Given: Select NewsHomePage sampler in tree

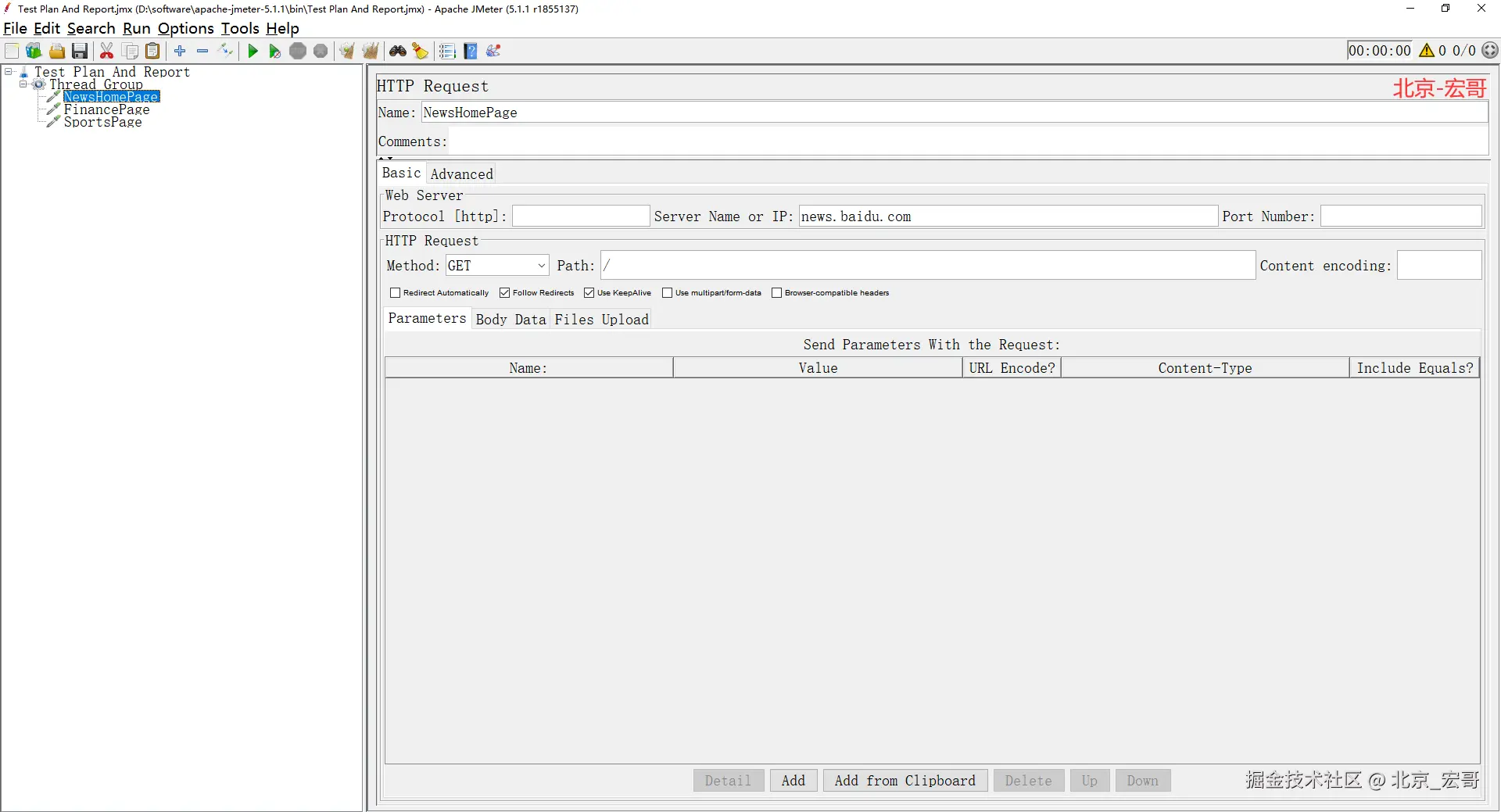Looking at the screenshot, I should 111,97.
